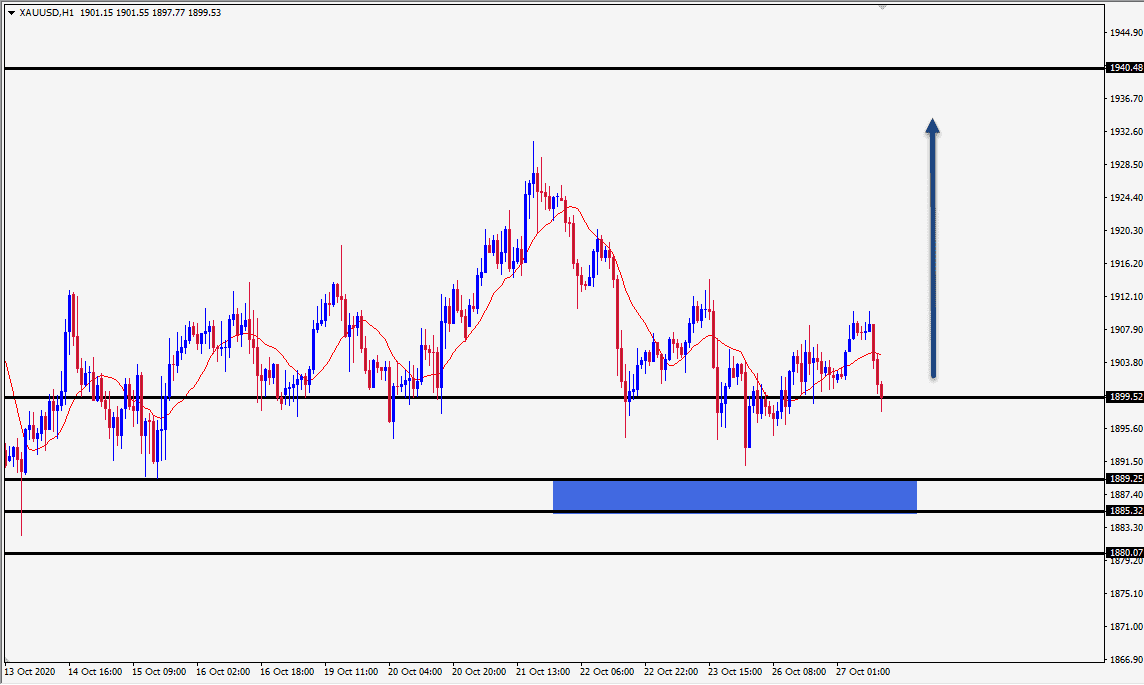Click the 27 Oct 01:00 time label

863,671
